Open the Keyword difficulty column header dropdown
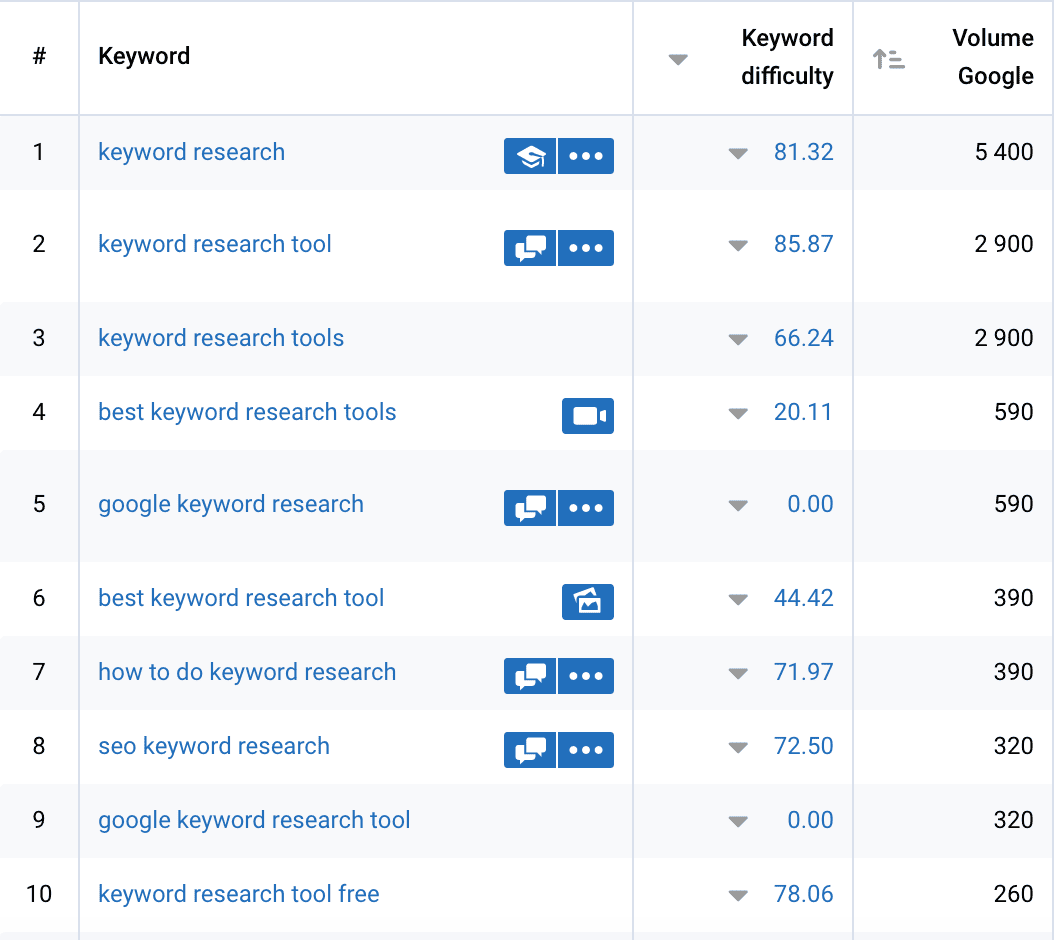This screenshot has width=1054, height=940. tap(678, 60)
